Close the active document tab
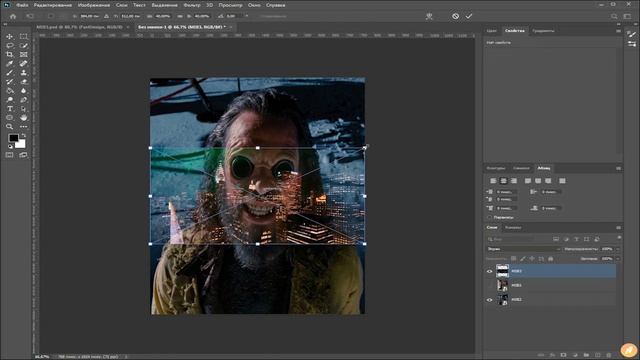 (231, 27)
